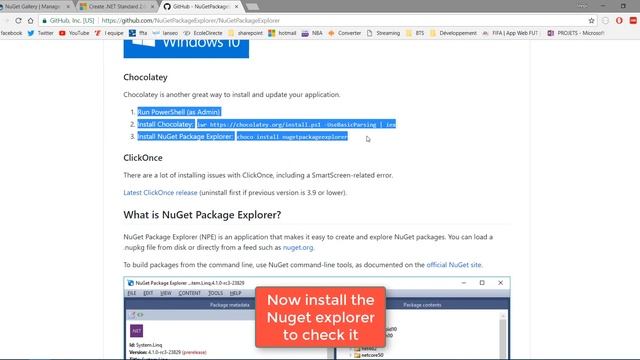Image resolution: width=640 pixels, height=360 pixels.
Task: Open the YouTube bookmark
Action: click(74, 33)
